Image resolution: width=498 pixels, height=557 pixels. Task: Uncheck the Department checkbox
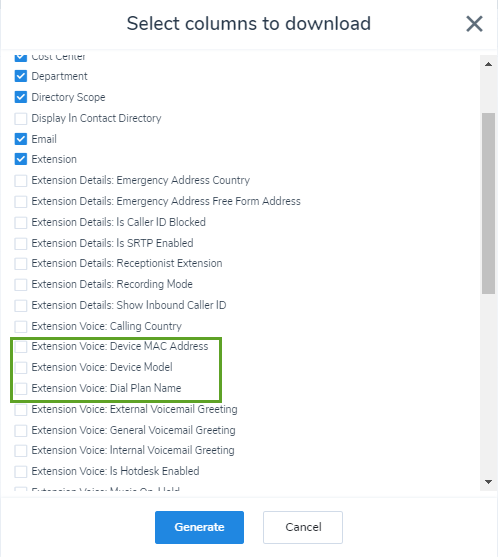pos(21,76)
